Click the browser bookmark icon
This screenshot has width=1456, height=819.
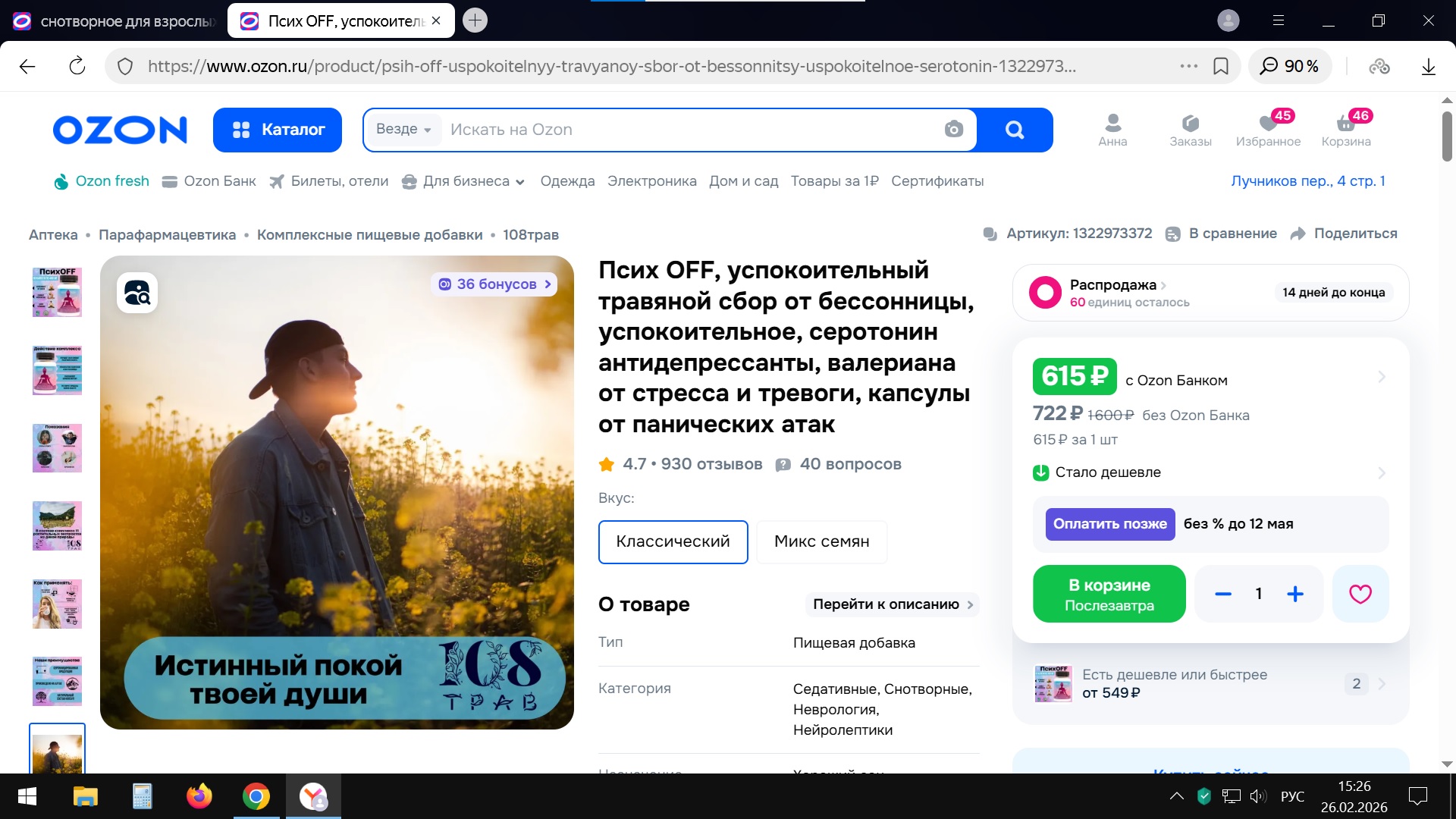(1221, 66)
